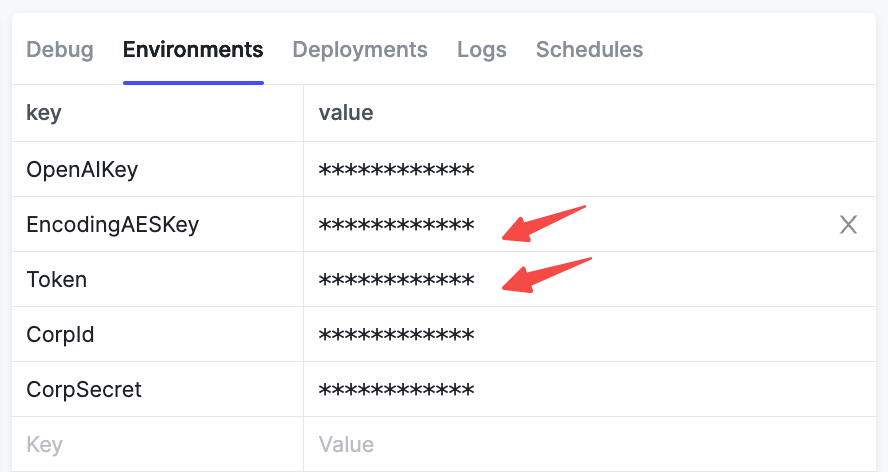Select the CorpId key cell

tap(157, 334)
